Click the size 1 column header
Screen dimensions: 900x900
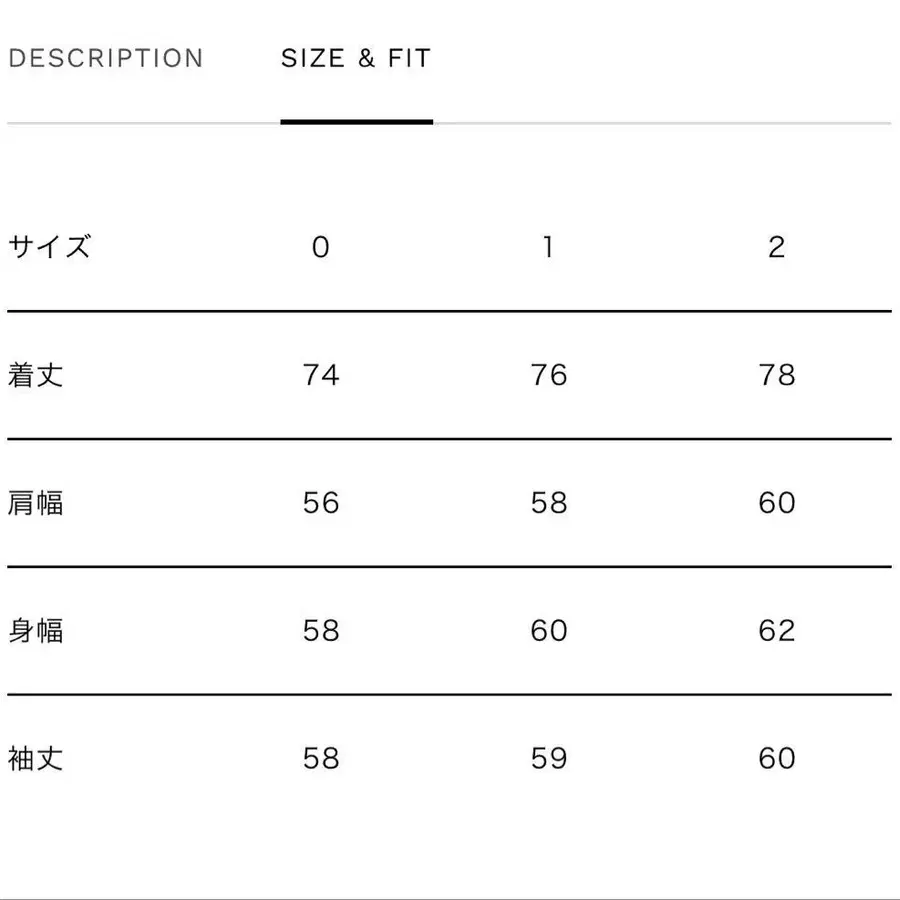tap(548, 247)
